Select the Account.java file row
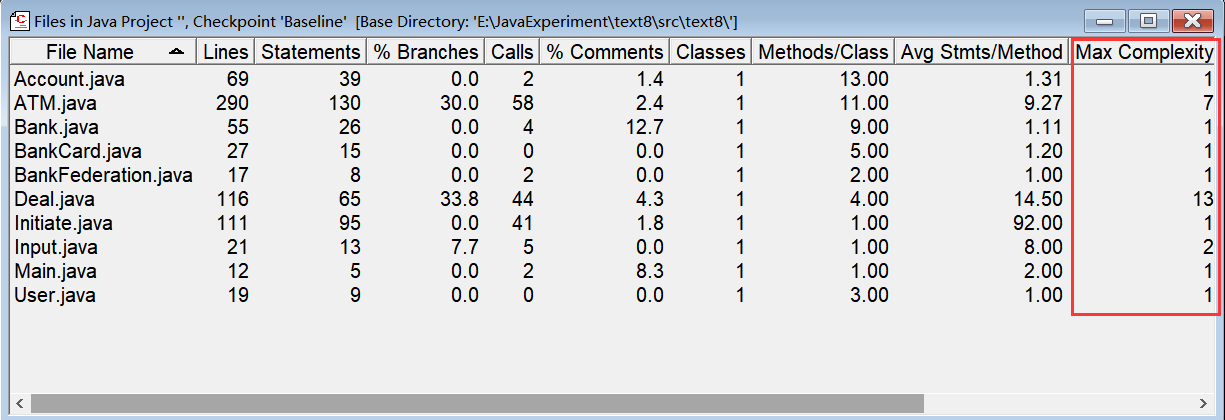The image size is (1225, 420). coord(70,79)
